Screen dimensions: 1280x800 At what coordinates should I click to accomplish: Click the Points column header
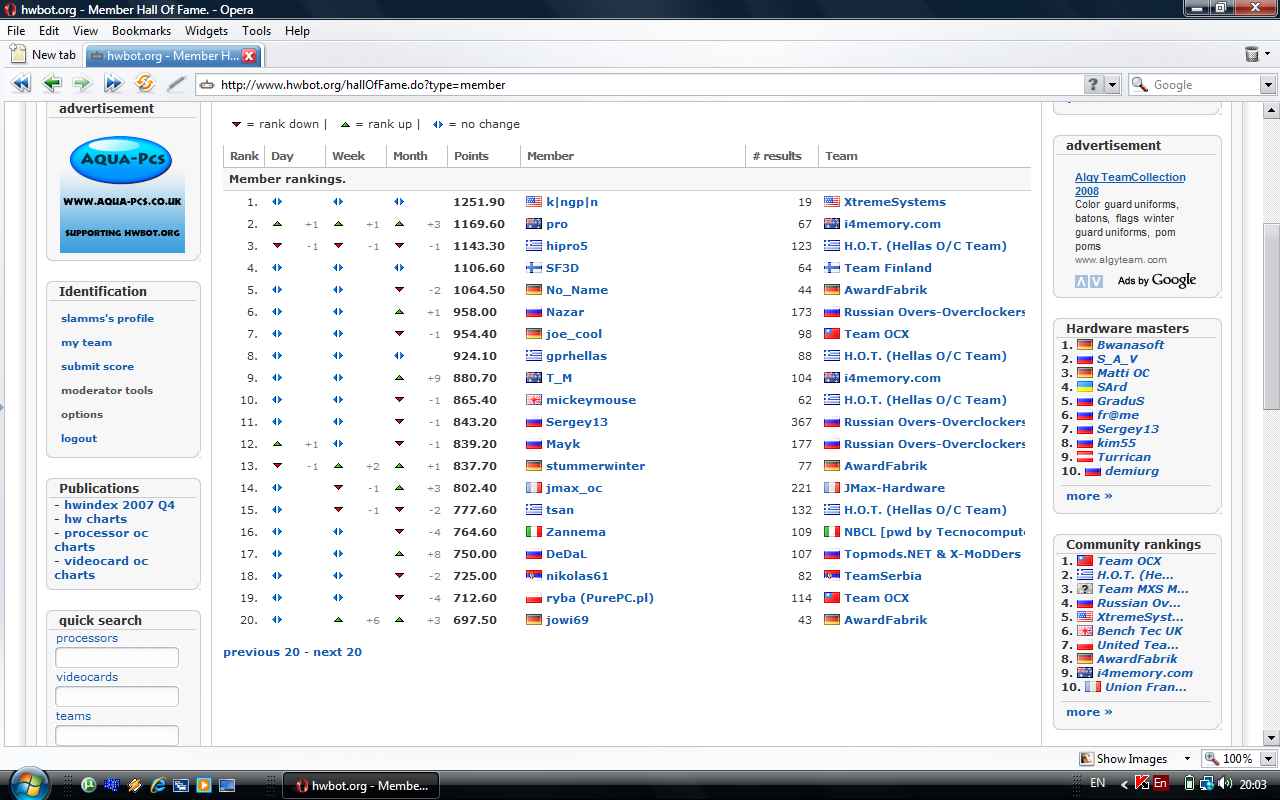pyautogui.click(x=471, y=156)
